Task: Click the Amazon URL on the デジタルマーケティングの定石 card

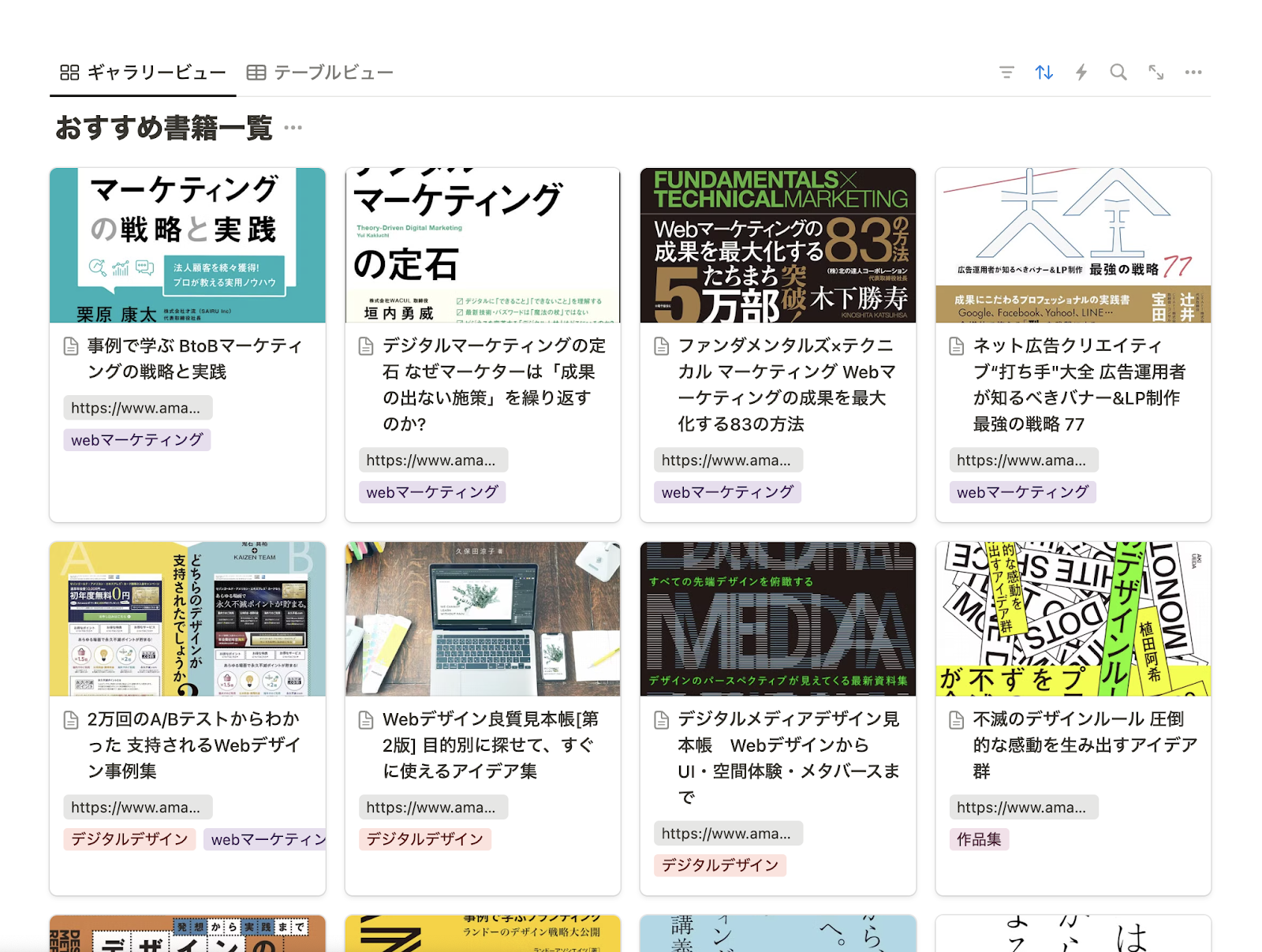Action: click(x=433, y=460)
